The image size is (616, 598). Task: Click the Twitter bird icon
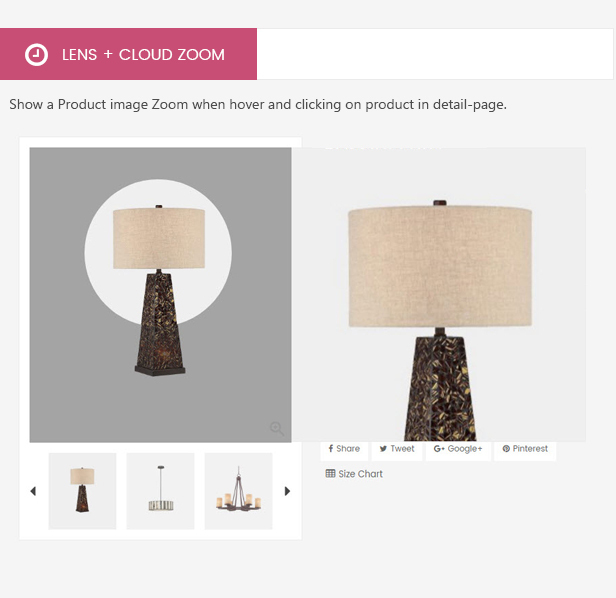click(383, 449)
